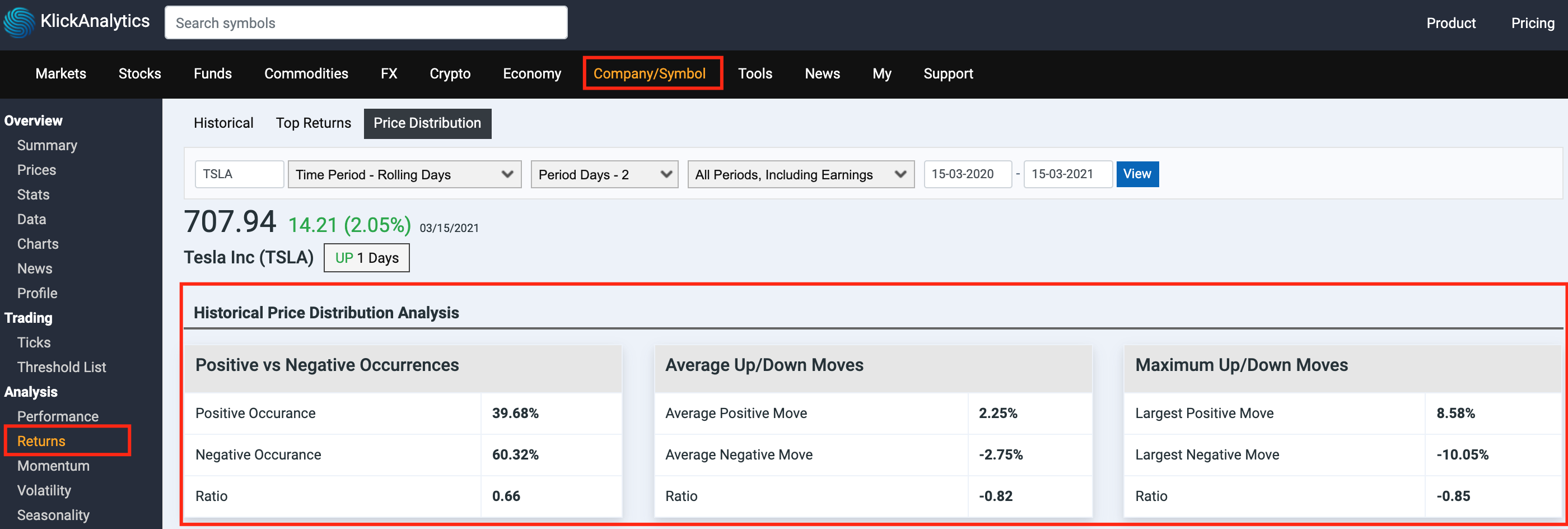Viewport: 1568px width, 529px height.
Task: Select Returns under Analysis
Action: tap(41, 441)
